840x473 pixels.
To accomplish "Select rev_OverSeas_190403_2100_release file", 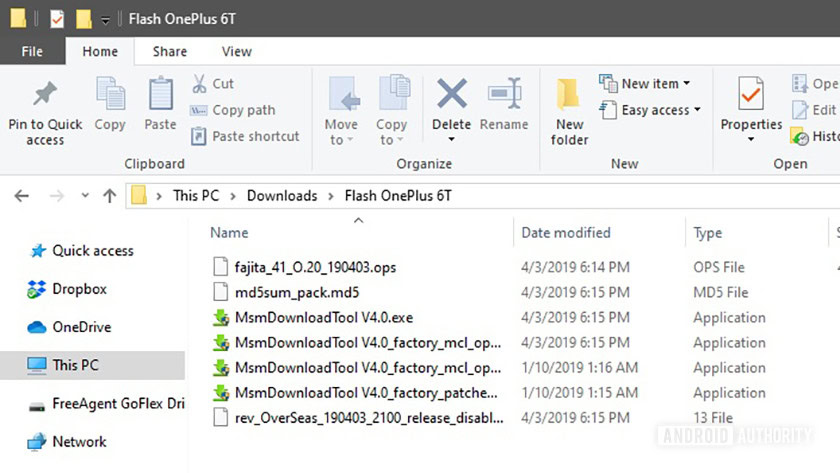I will click(x=369, y=418).
